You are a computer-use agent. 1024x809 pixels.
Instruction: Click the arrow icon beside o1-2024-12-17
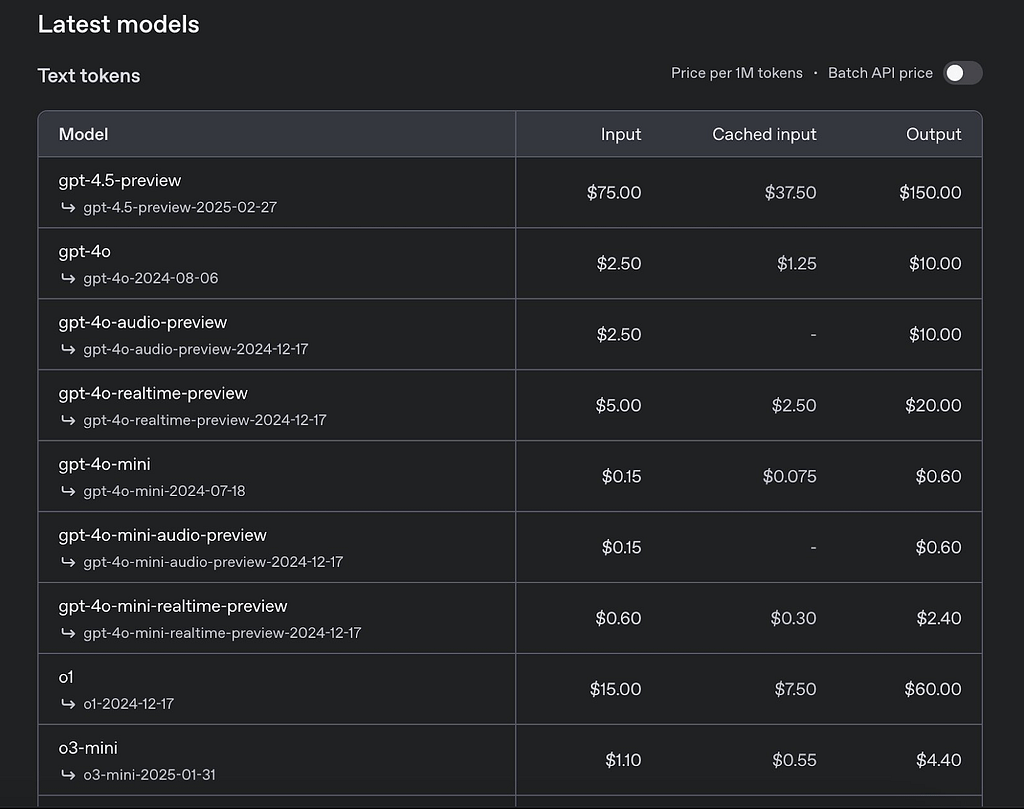(x=68, y=704)
